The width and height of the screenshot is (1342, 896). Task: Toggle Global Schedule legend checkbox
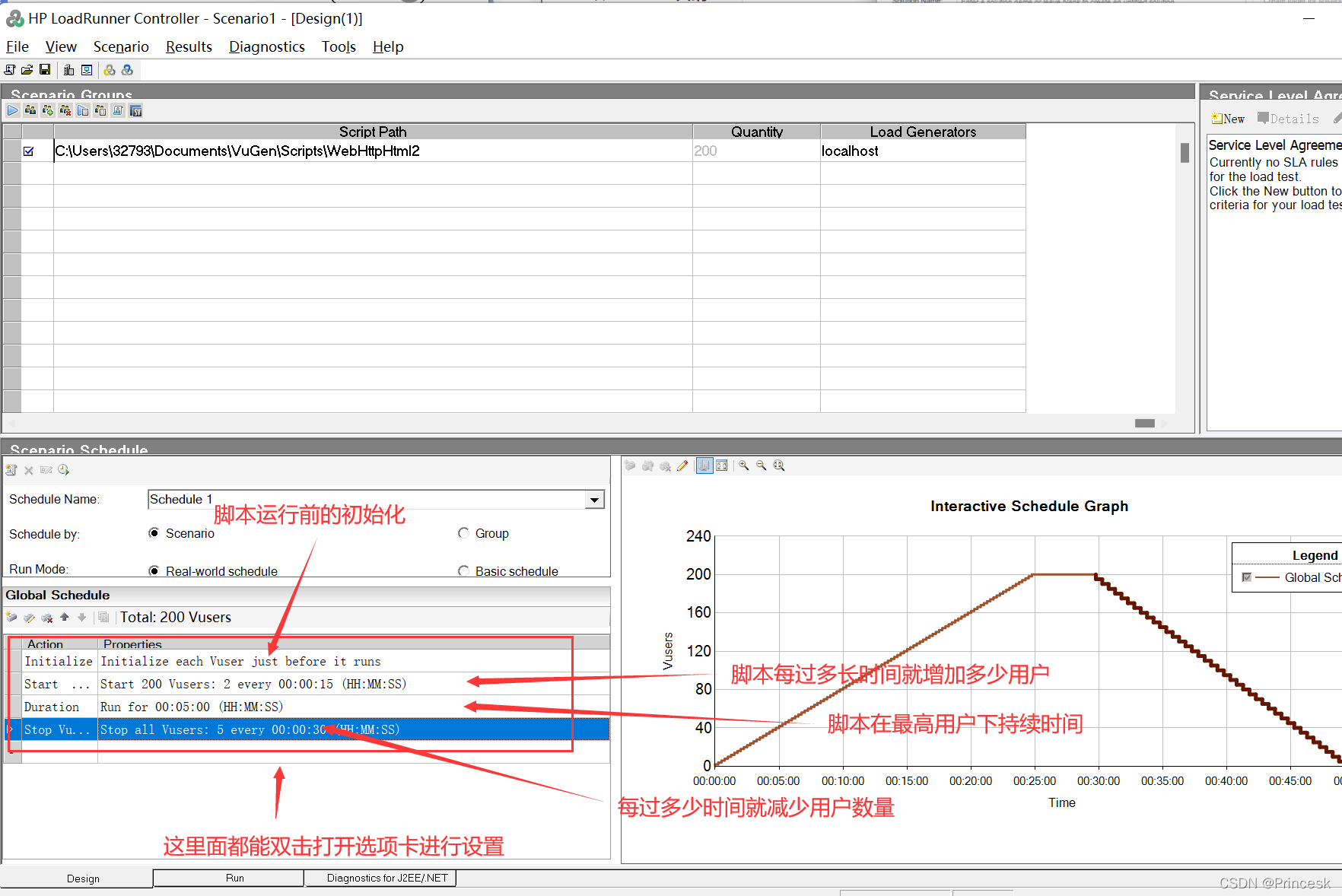click(1246, 577)
